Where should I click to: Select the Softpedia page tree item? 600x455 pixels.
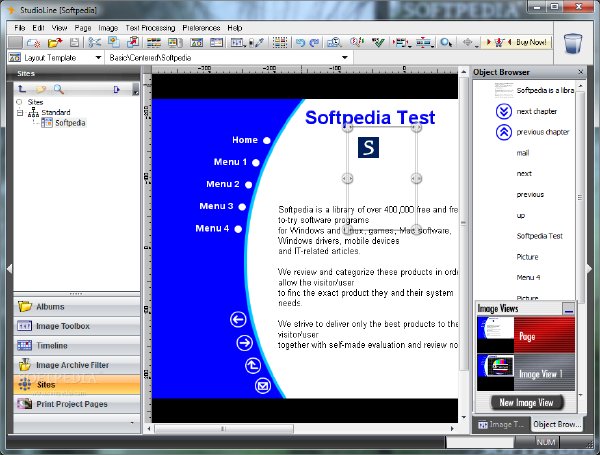click(70, 123)
